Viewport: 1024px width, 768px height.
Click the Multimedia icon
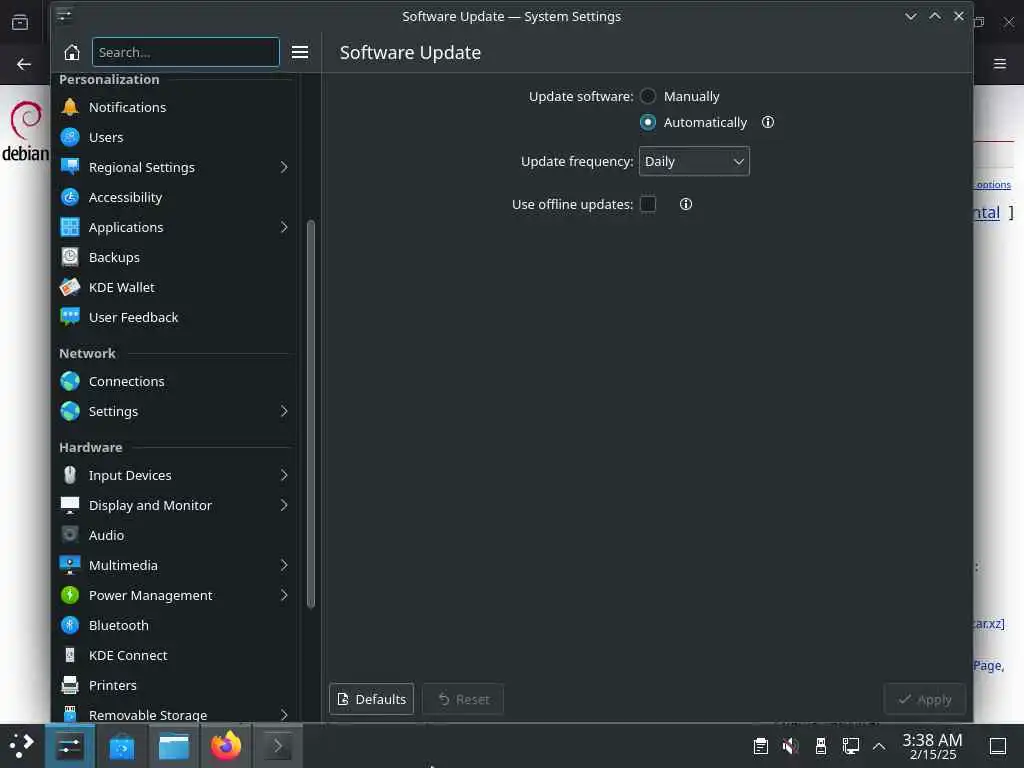click(70, 566)
